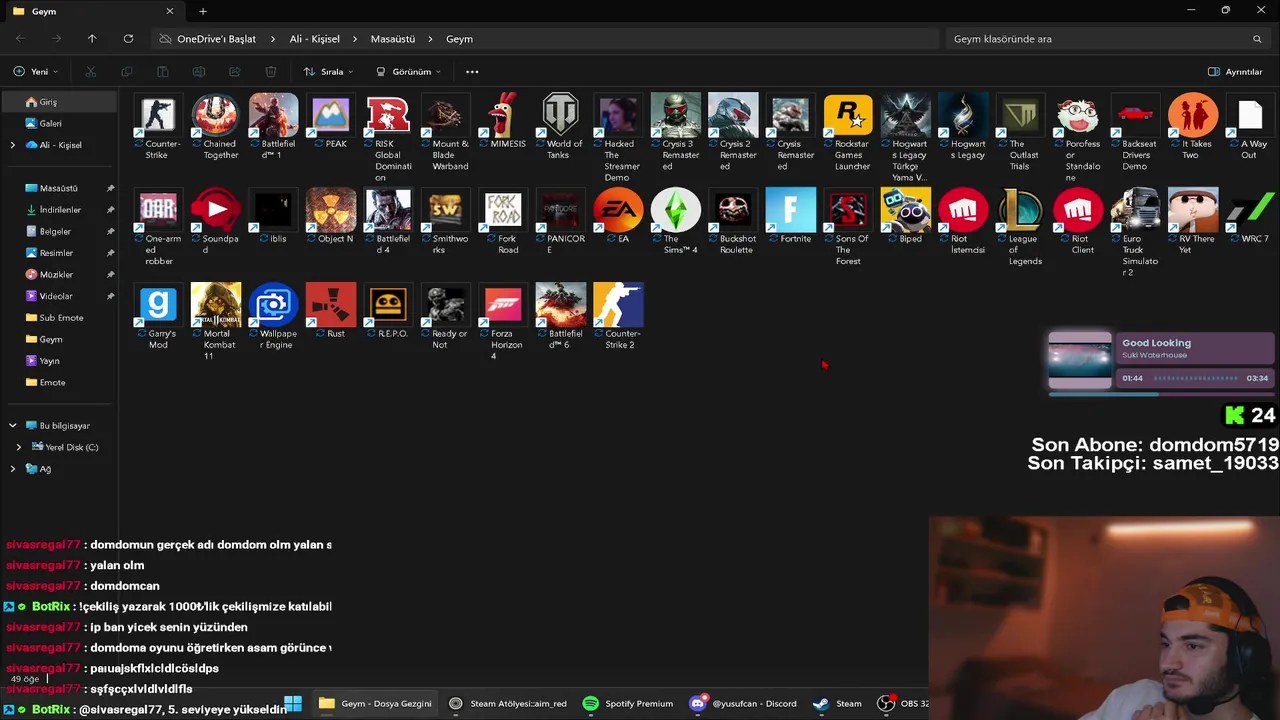
Task: Expand the Ali - Kişisel tree node
Action: pos(12,145)
